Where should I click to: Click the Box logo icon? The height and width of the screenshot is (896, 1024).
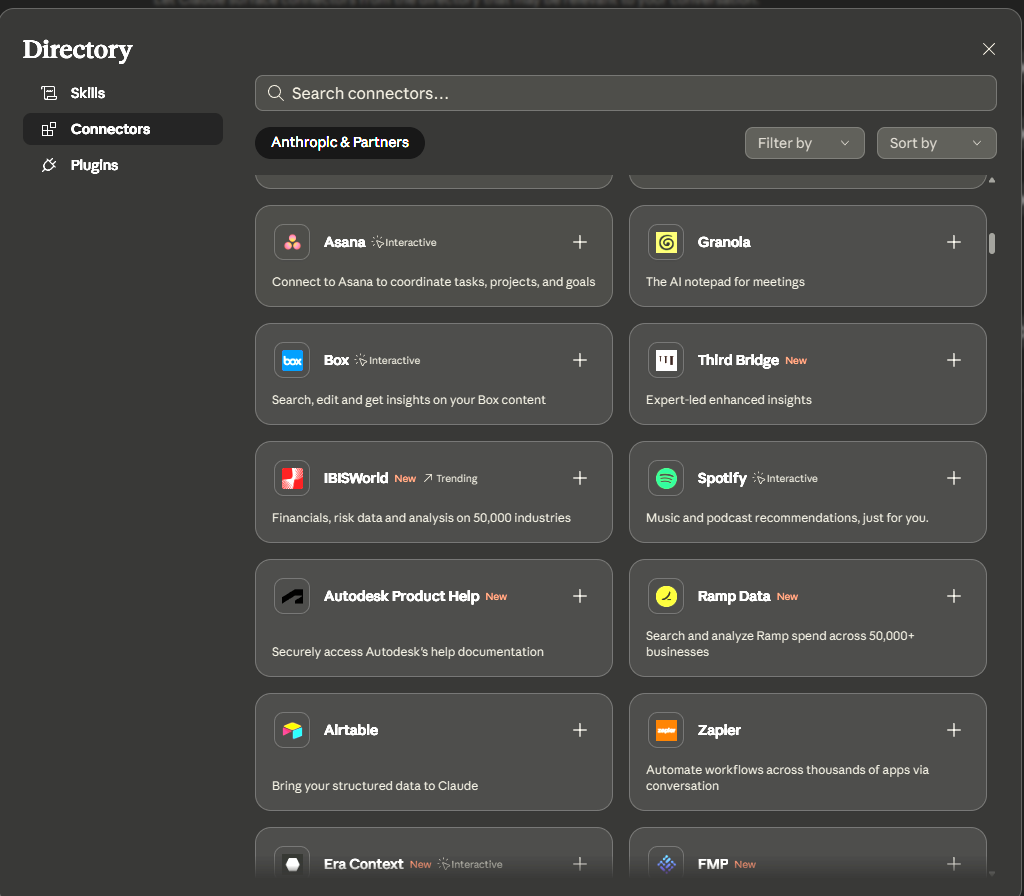pos(292,360)
